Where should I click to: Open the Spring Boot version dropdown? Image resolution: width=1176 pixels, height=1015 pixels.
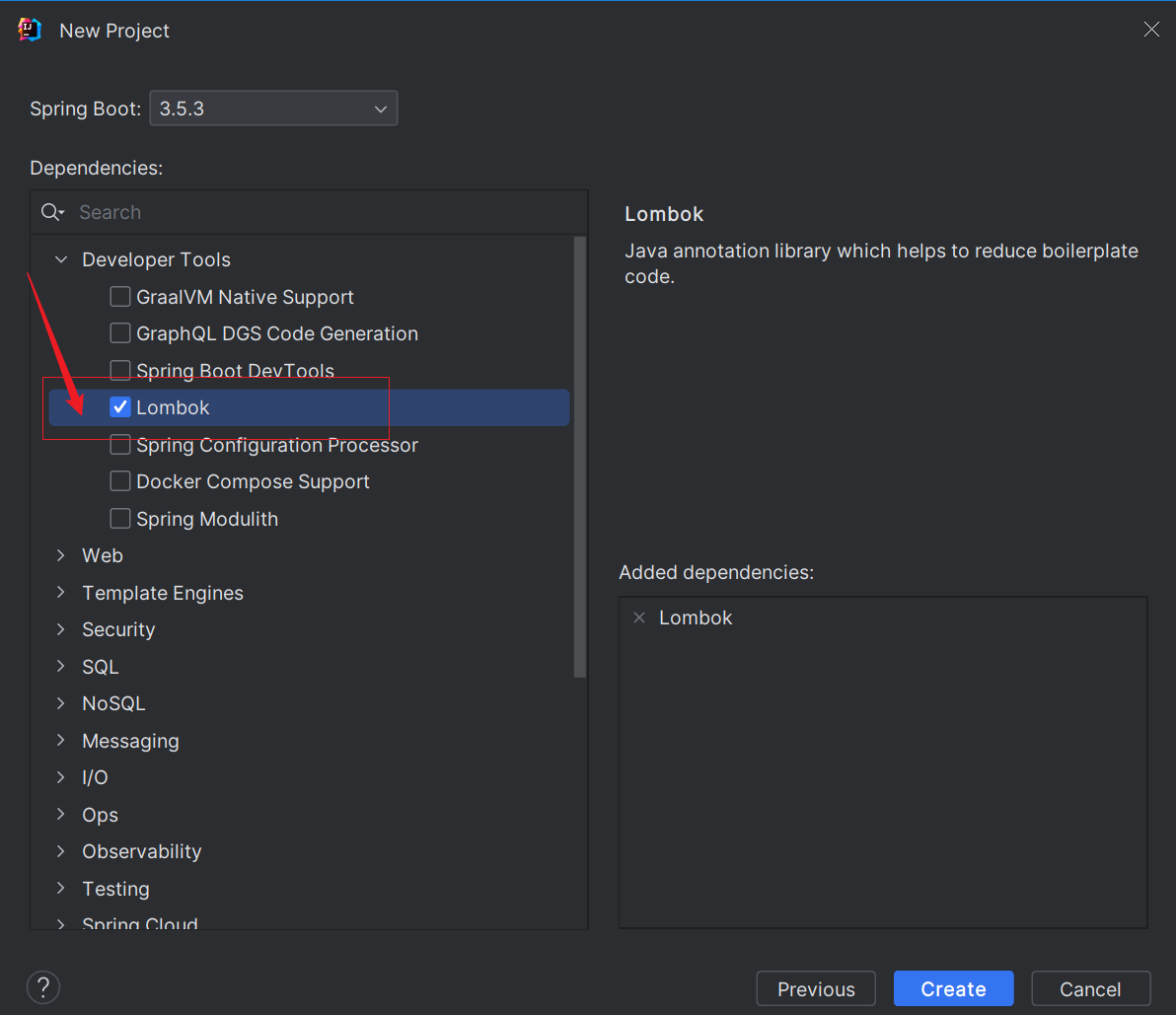[380, 109]
